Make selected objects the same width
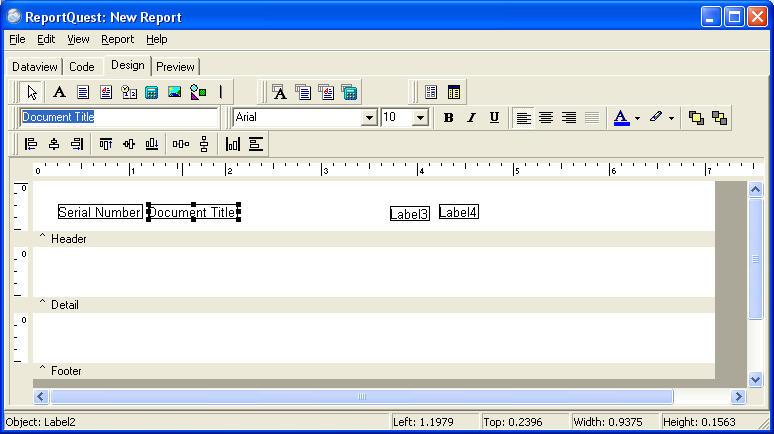 tap(256, 144)
